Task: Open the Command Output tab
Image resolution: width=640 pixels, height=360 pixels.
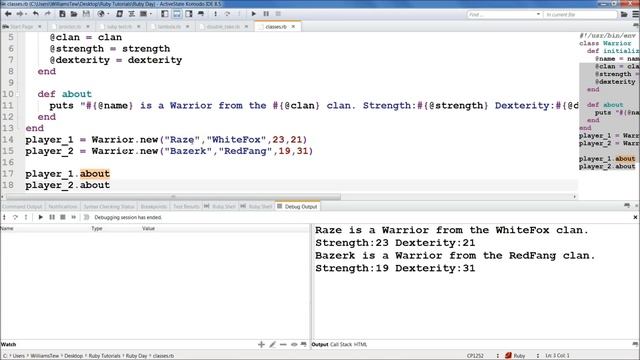Action: tap(22, 207)
